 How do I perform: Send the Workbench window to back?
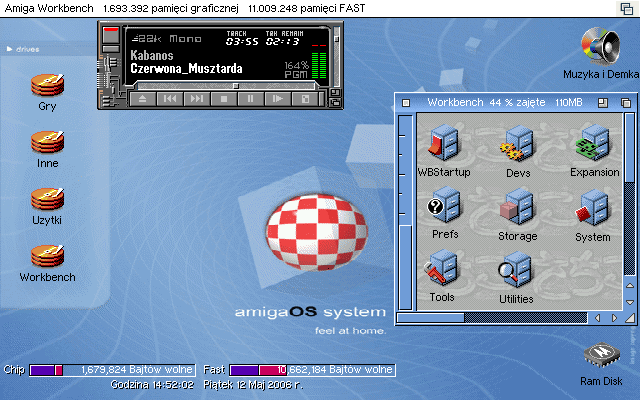(626, 103)
